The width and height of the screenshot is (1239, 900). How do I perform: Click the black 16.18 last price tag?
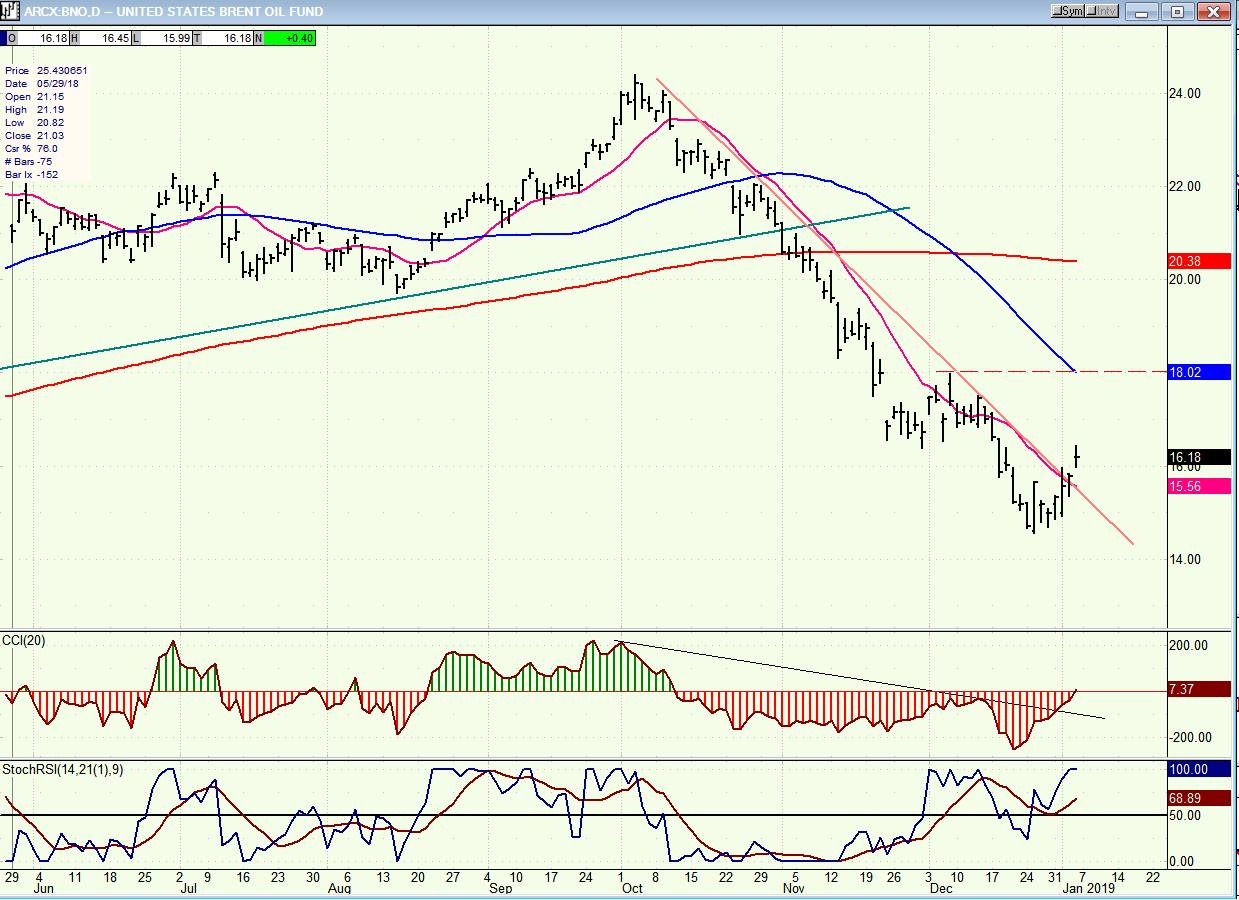coord(1197,458)
